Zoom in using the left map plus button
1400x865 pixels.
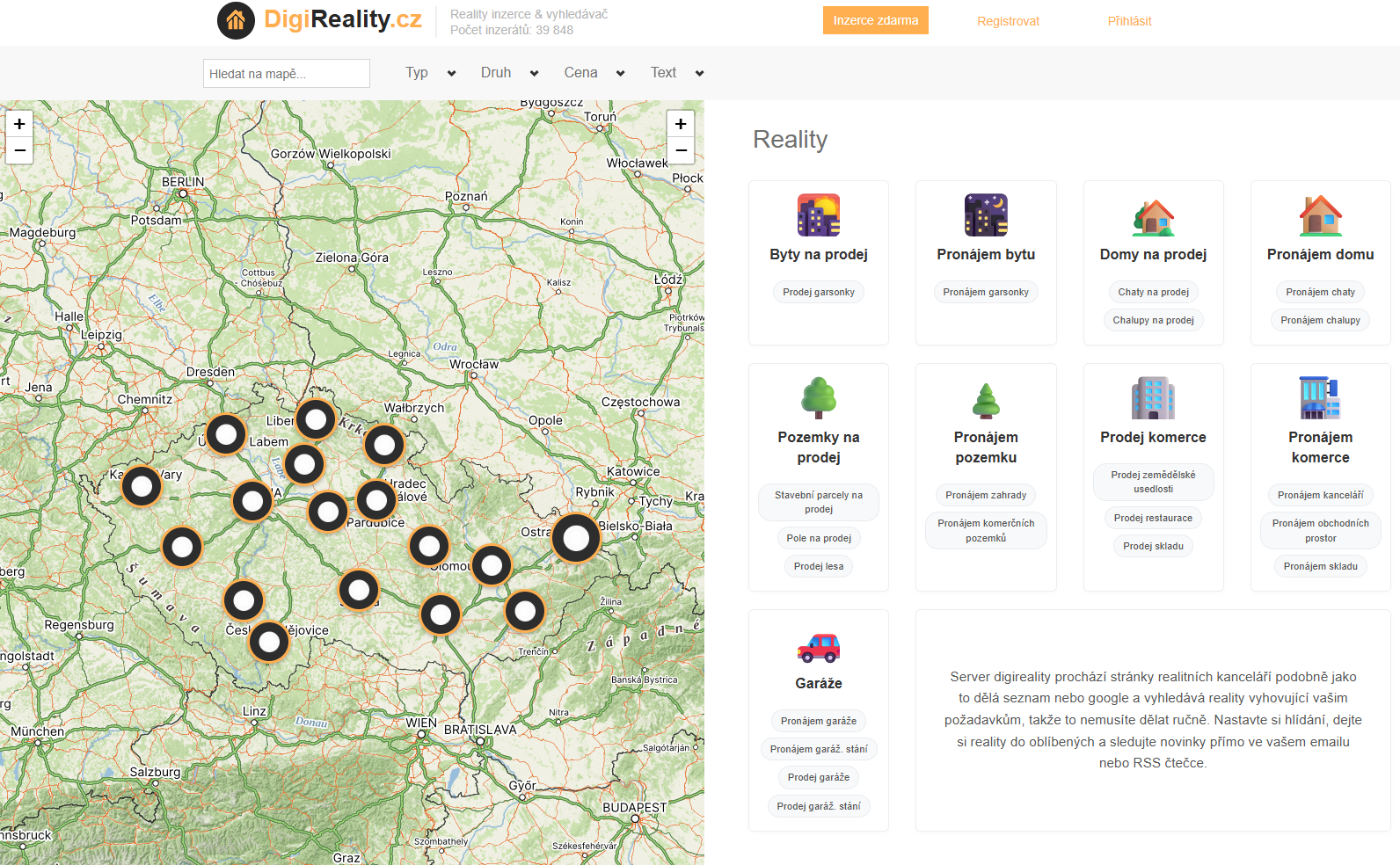19,124
